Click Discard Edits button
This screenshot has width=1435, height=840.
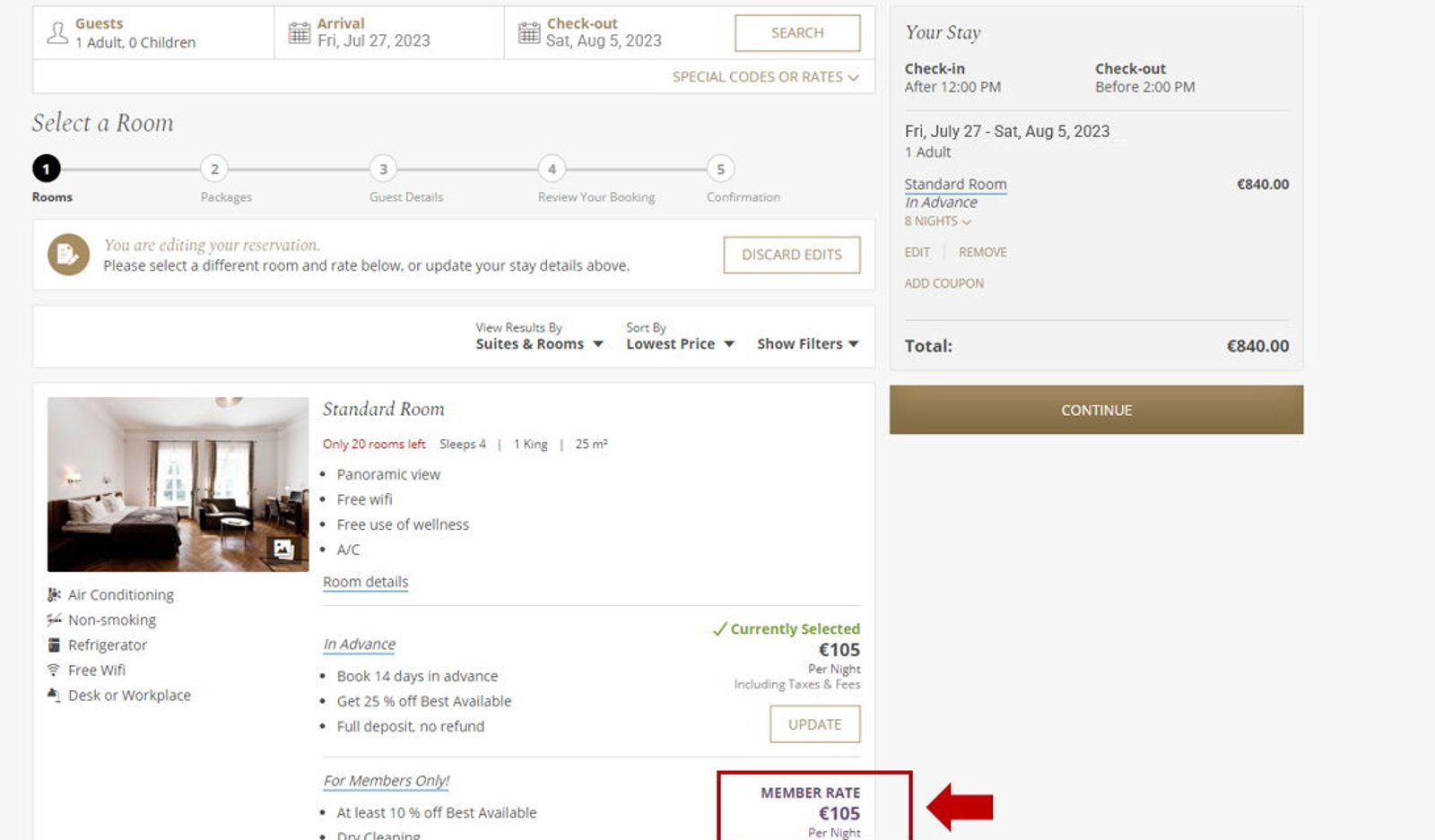[792, 255]
